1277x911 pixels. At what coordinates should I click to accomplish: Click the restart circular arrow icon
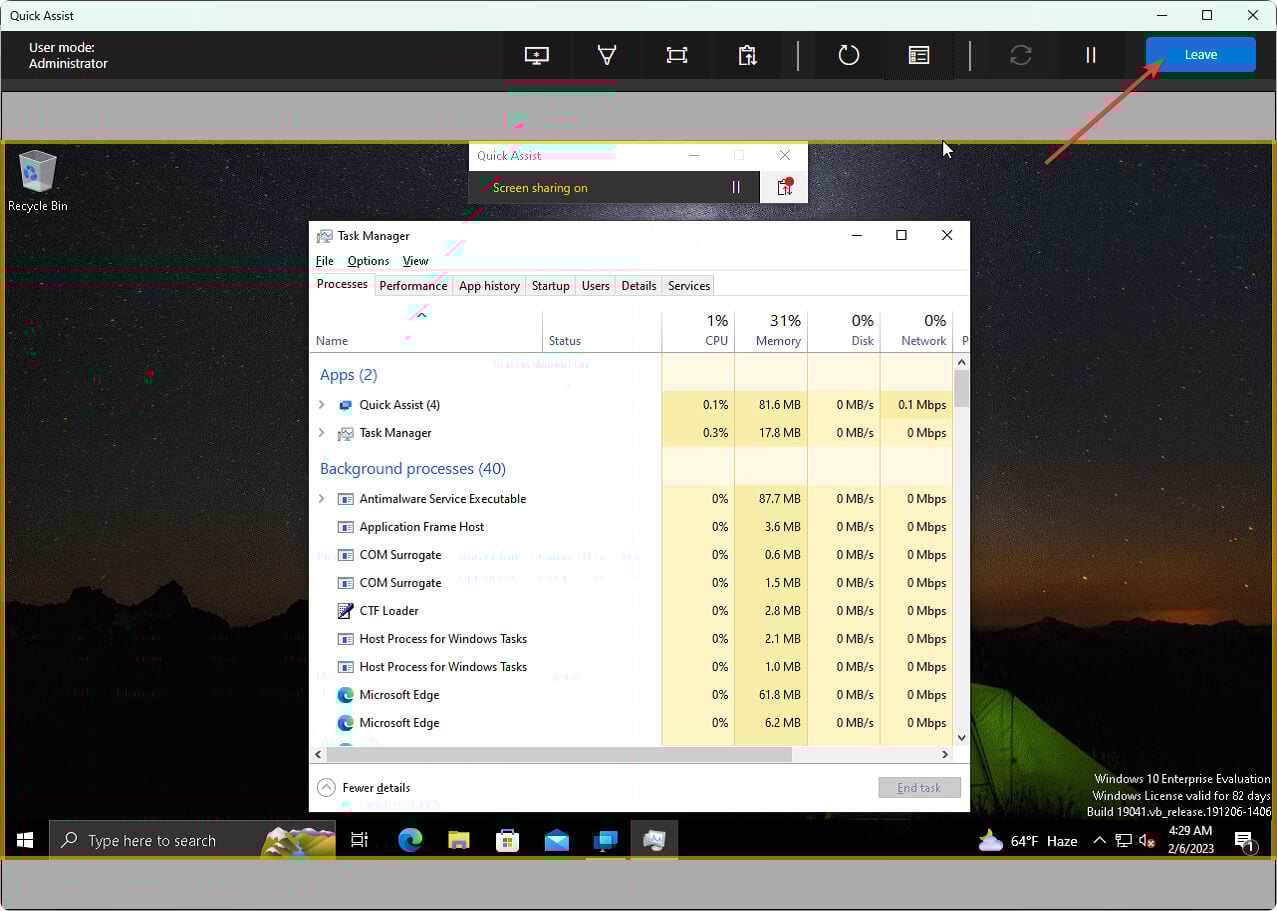tap(849, 55)
